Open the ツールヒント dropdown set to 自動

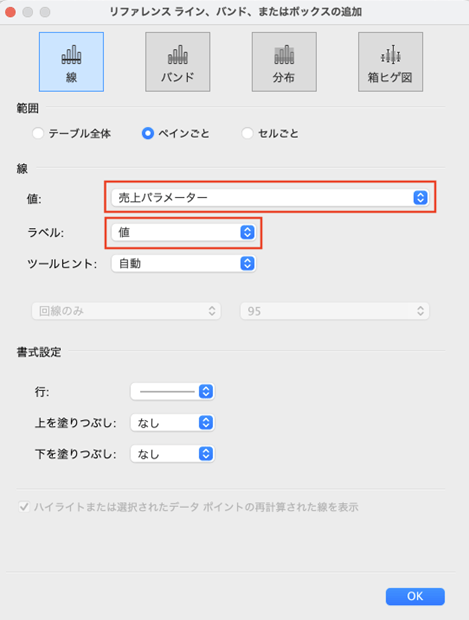183,263
